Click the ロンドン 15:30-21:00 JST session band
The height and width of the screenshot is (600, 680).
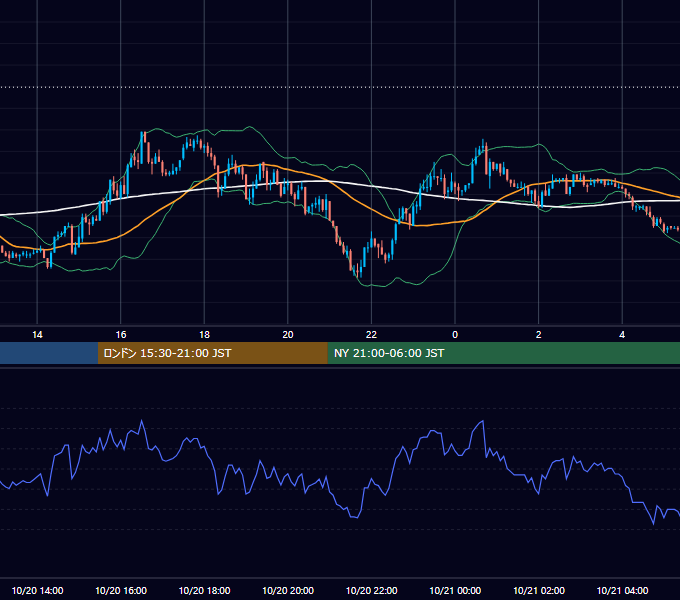pos(212,353)
